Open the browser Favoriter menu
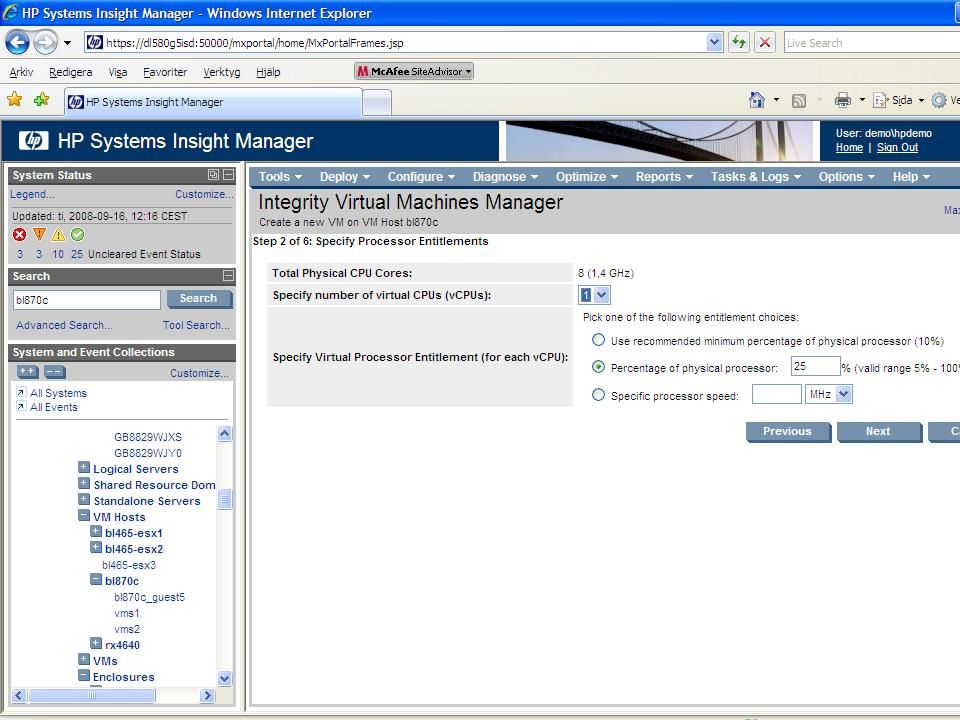 [x=165, y=72]
